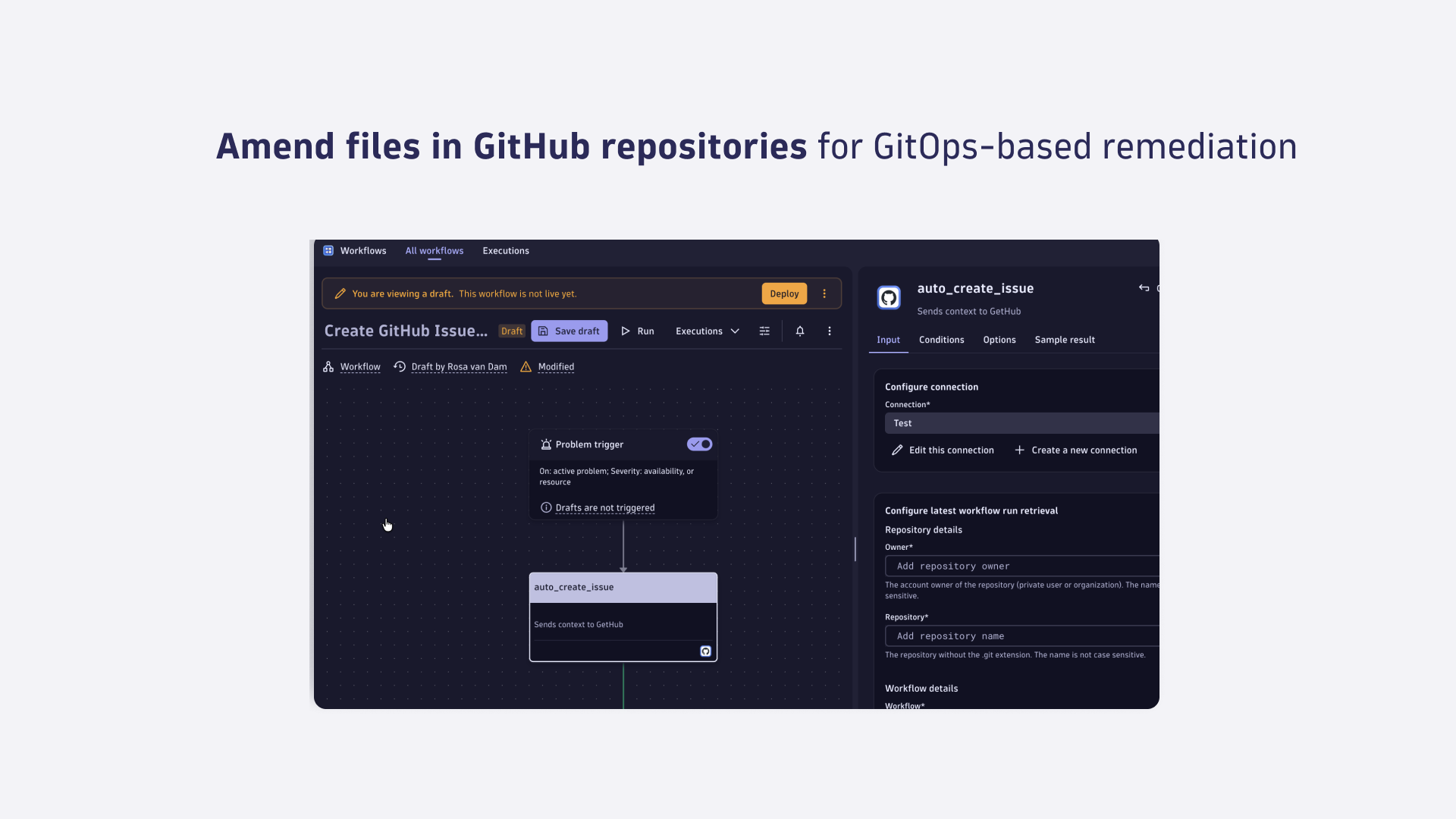1456x819 pixels.
Task: Click GitHub icon on auto_create_issue node
Action: 705,651
